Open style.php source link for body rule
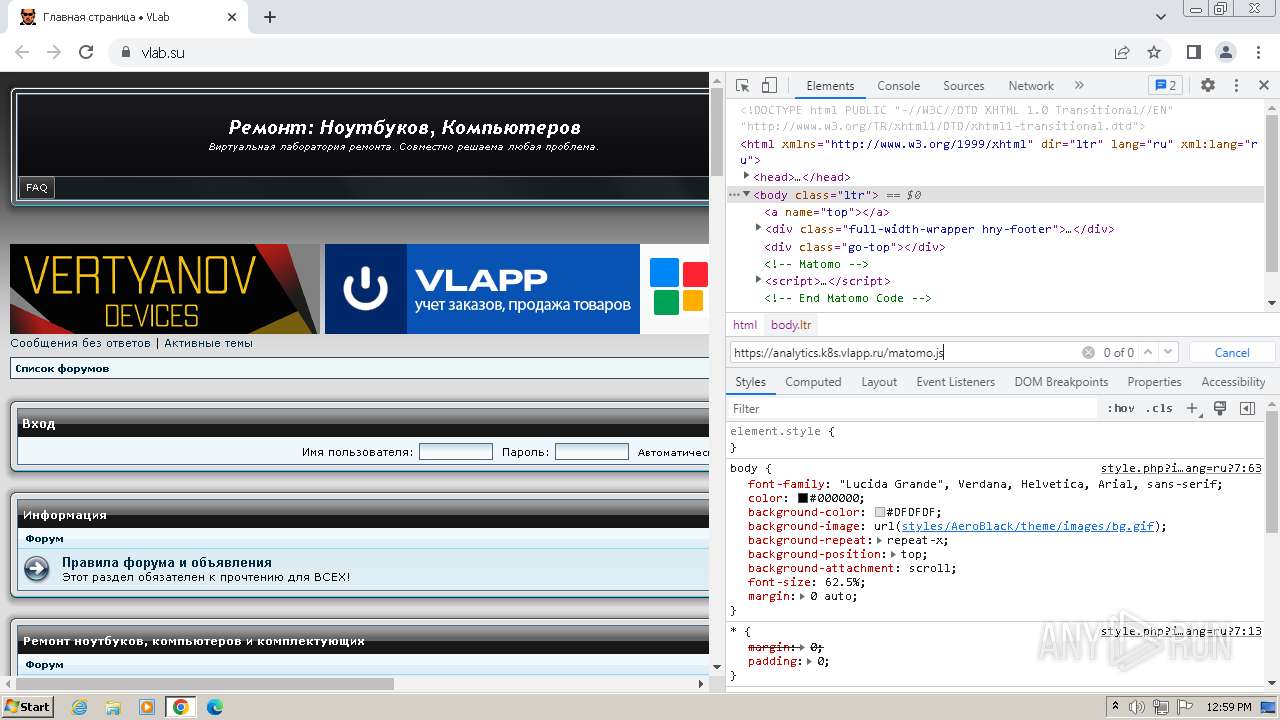This screenshot has width=1280, height=720. coord(1181,468)
